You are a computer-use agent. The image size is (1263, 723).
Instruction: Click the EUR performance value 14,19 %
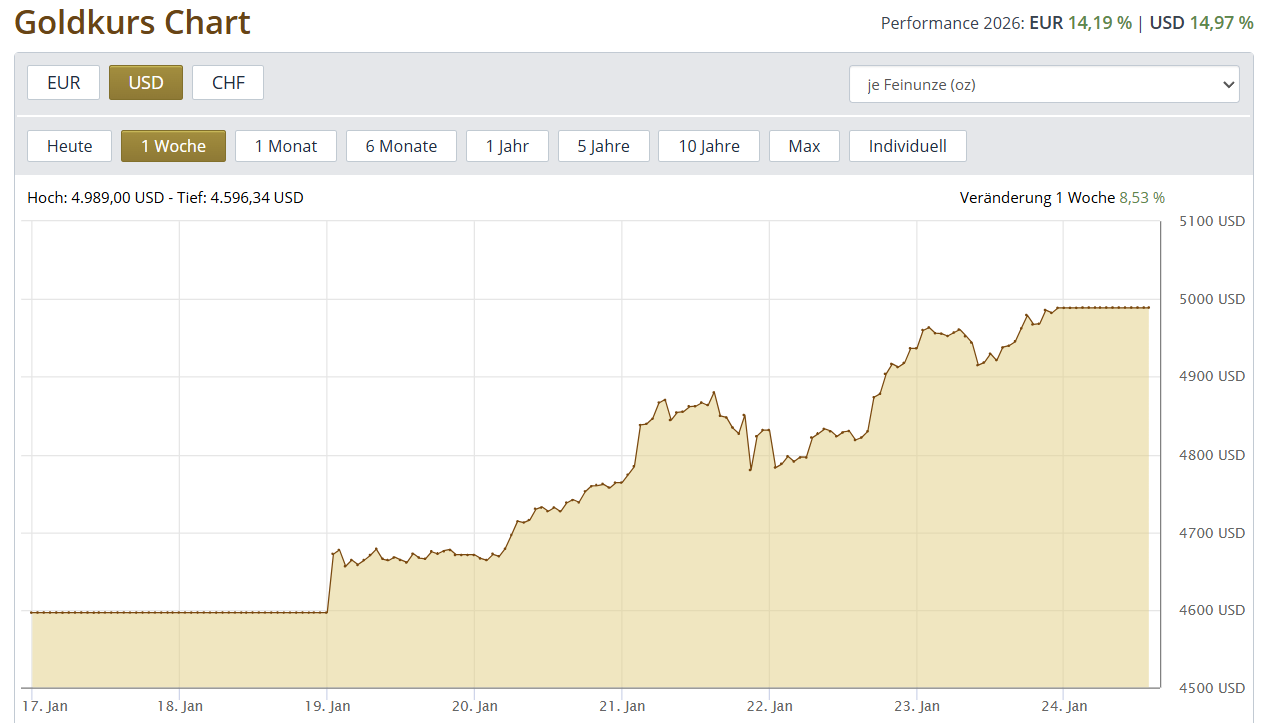1099,22
